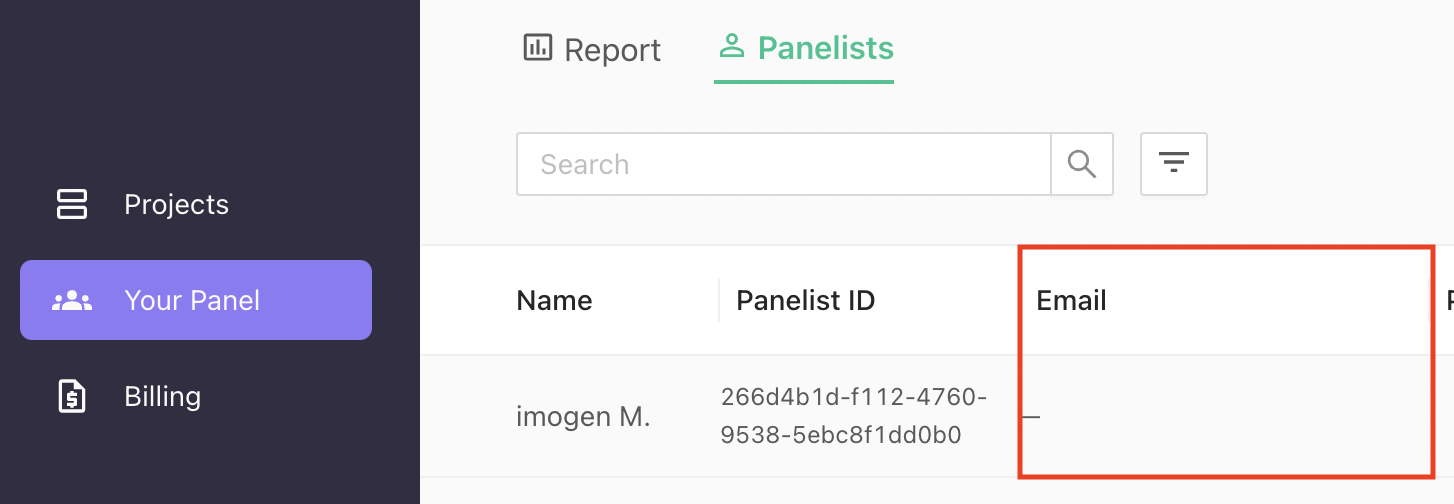Click the Report chart icon
Viewport: 1454px width, 504px height.
tap(538, 47)
